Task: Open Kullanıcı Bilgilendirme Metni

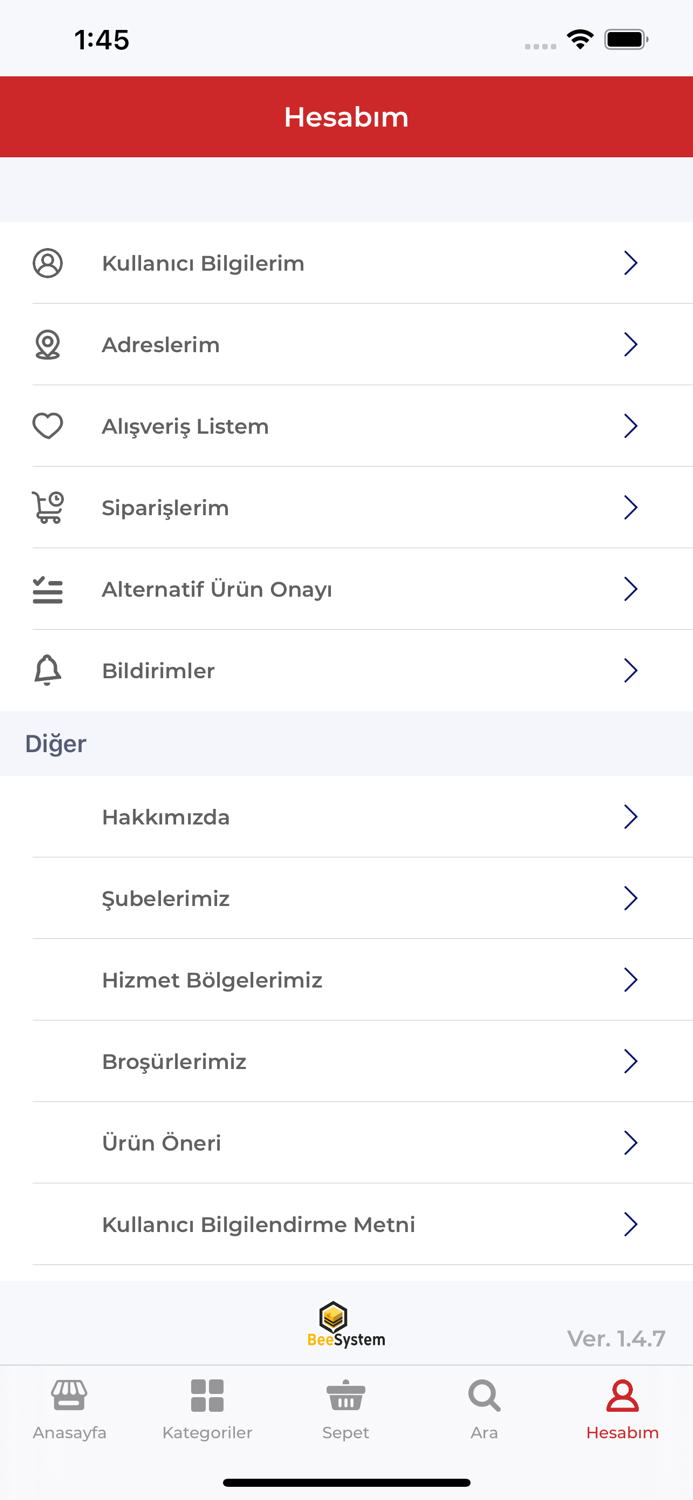Action: [x=258, y=1225]
